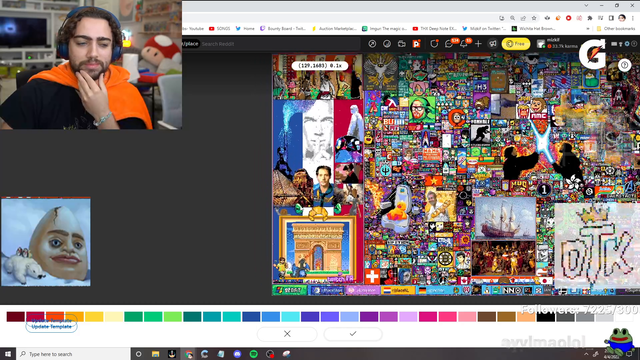The height and width of the screenshot is (360, 640).
Task: Open the Imgur bookmark
Action: (384, 29)
